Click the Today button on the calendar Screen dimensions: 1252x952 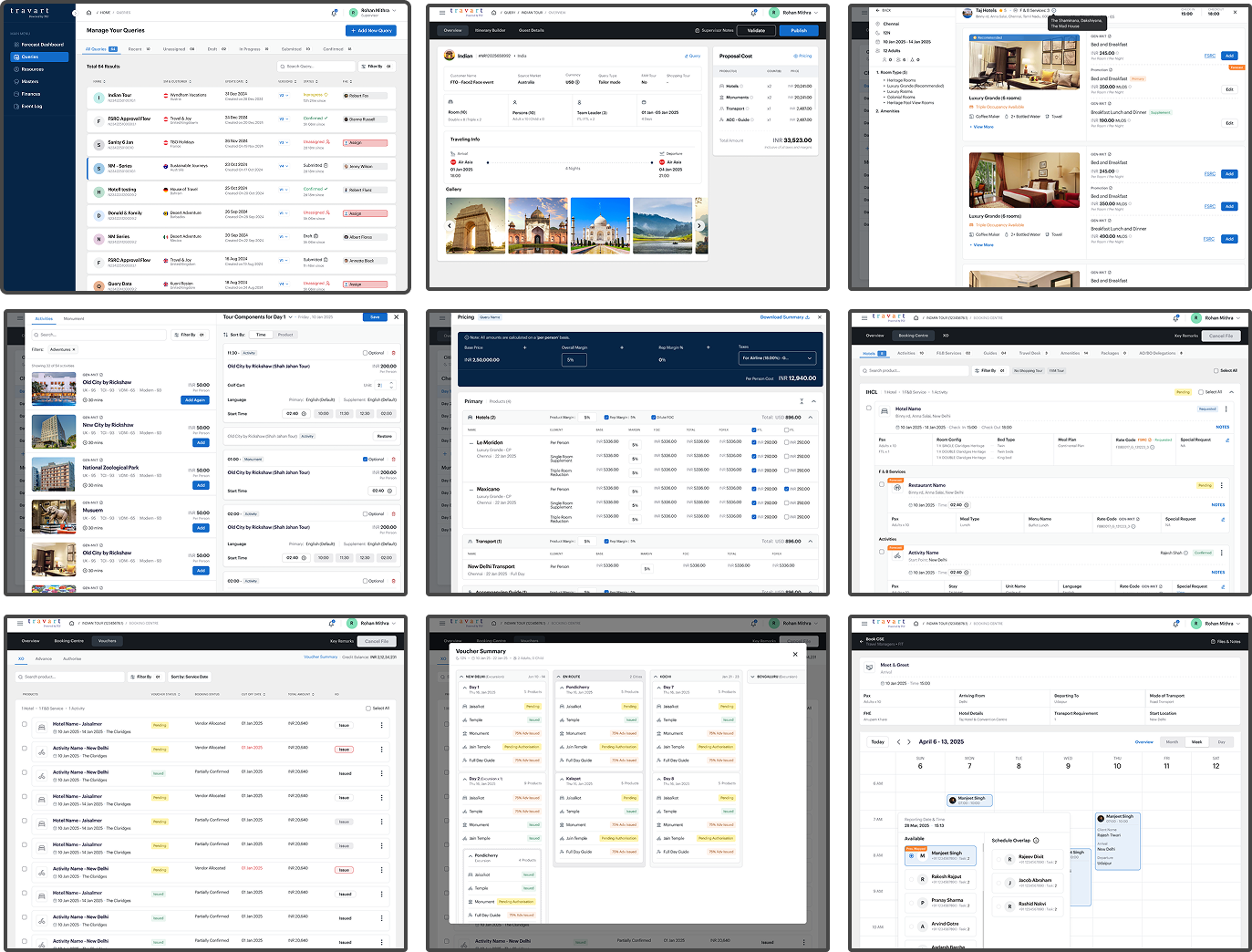[878, 741]
